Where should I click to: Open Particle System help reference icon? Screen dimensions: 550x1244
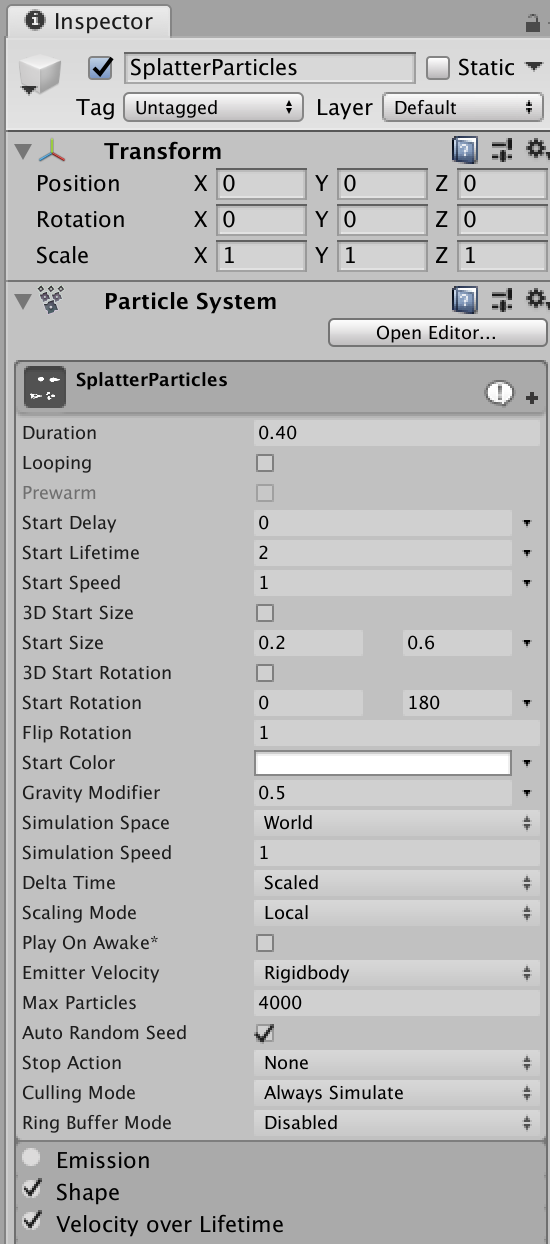pos(465,299)
